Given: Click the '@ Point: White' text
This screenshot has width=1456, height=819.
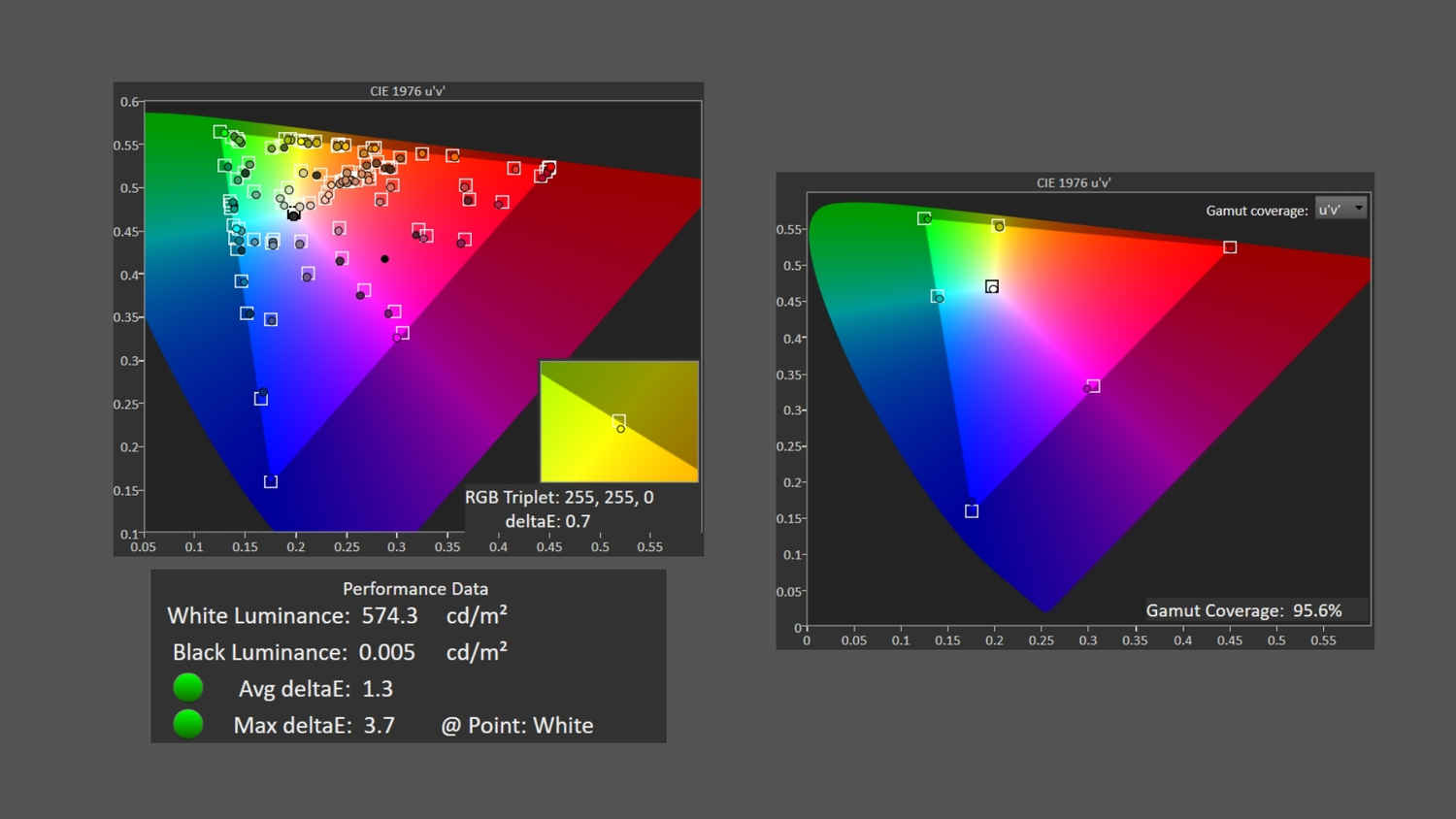Looking at the screenshot, I should point(516,726).
